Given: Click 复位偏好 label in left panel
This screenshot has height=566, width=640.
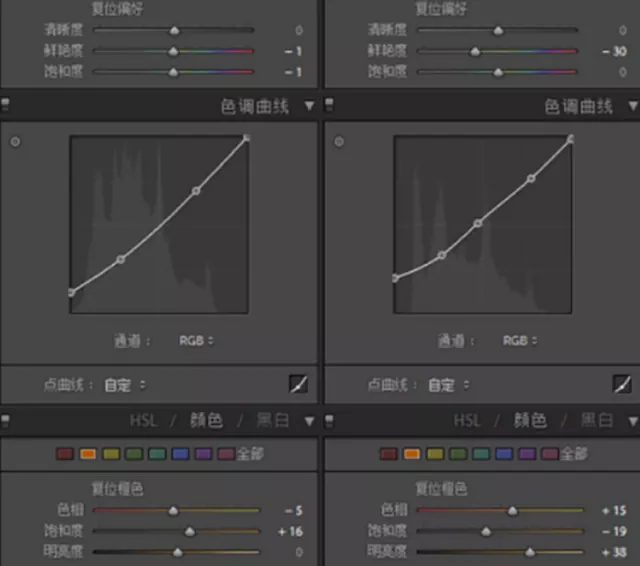Looking at the screenshot, I should tap(117, 9).
